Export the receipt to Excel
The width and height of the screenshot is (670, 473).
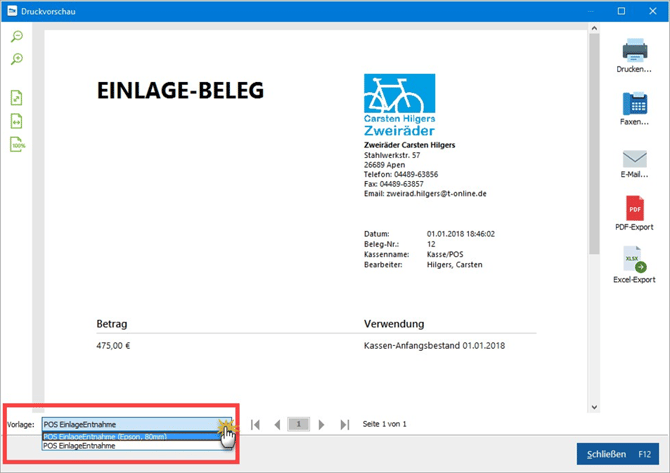click(x=634, y=262)
